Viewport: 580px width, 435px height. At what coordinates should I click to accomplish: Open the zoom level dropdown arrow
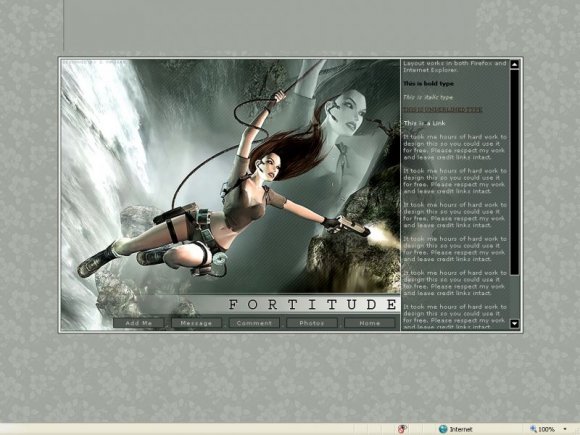tap(565, 429)
